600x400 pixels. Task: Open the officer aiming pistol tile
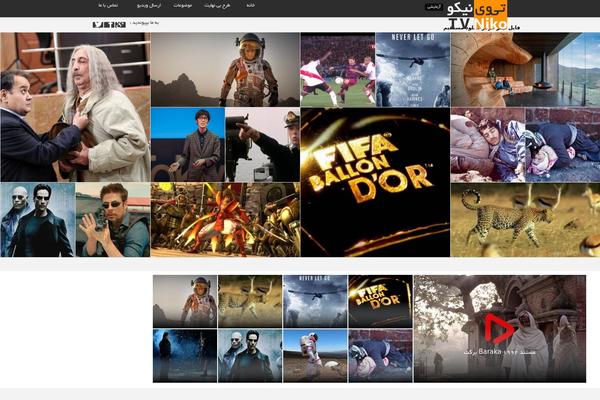coord(262,145)
